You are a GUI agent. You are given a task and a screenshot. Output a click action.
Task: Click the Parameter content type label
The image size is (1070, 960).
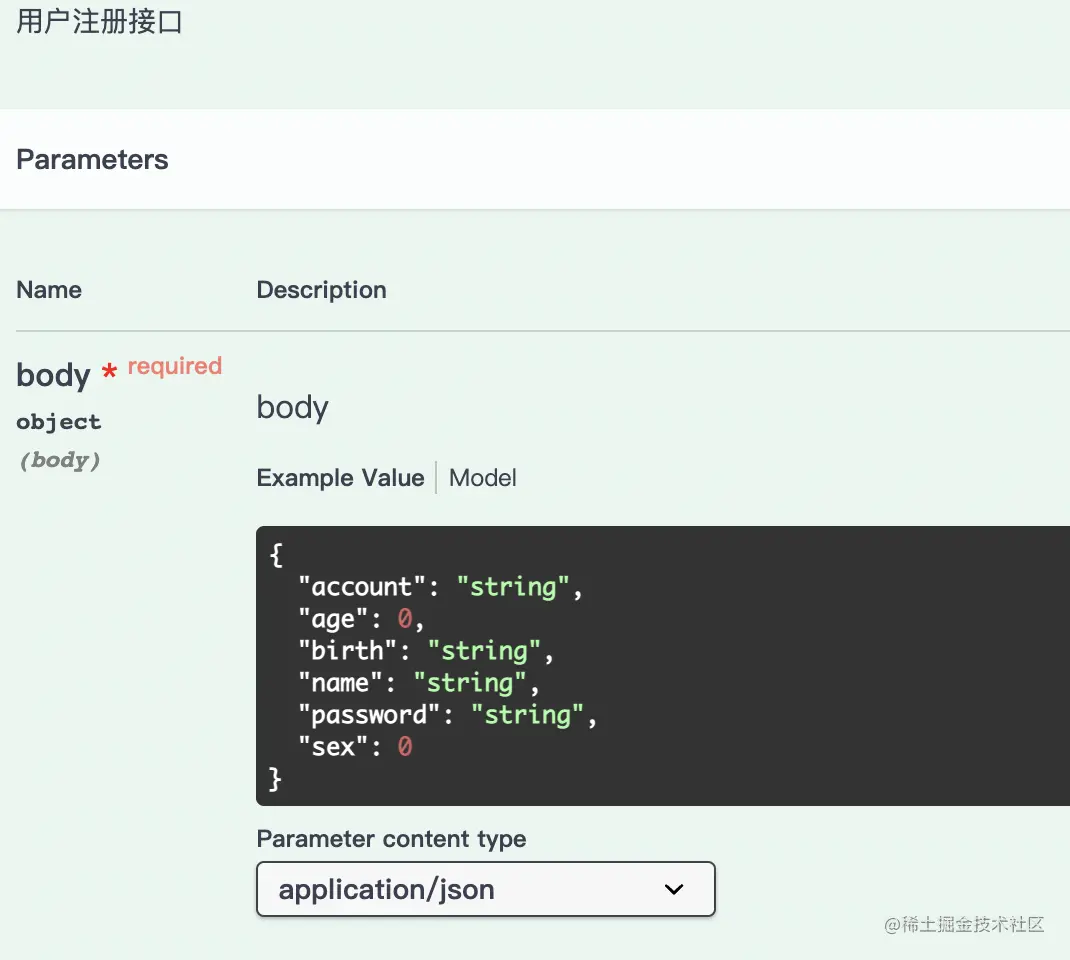391,839
